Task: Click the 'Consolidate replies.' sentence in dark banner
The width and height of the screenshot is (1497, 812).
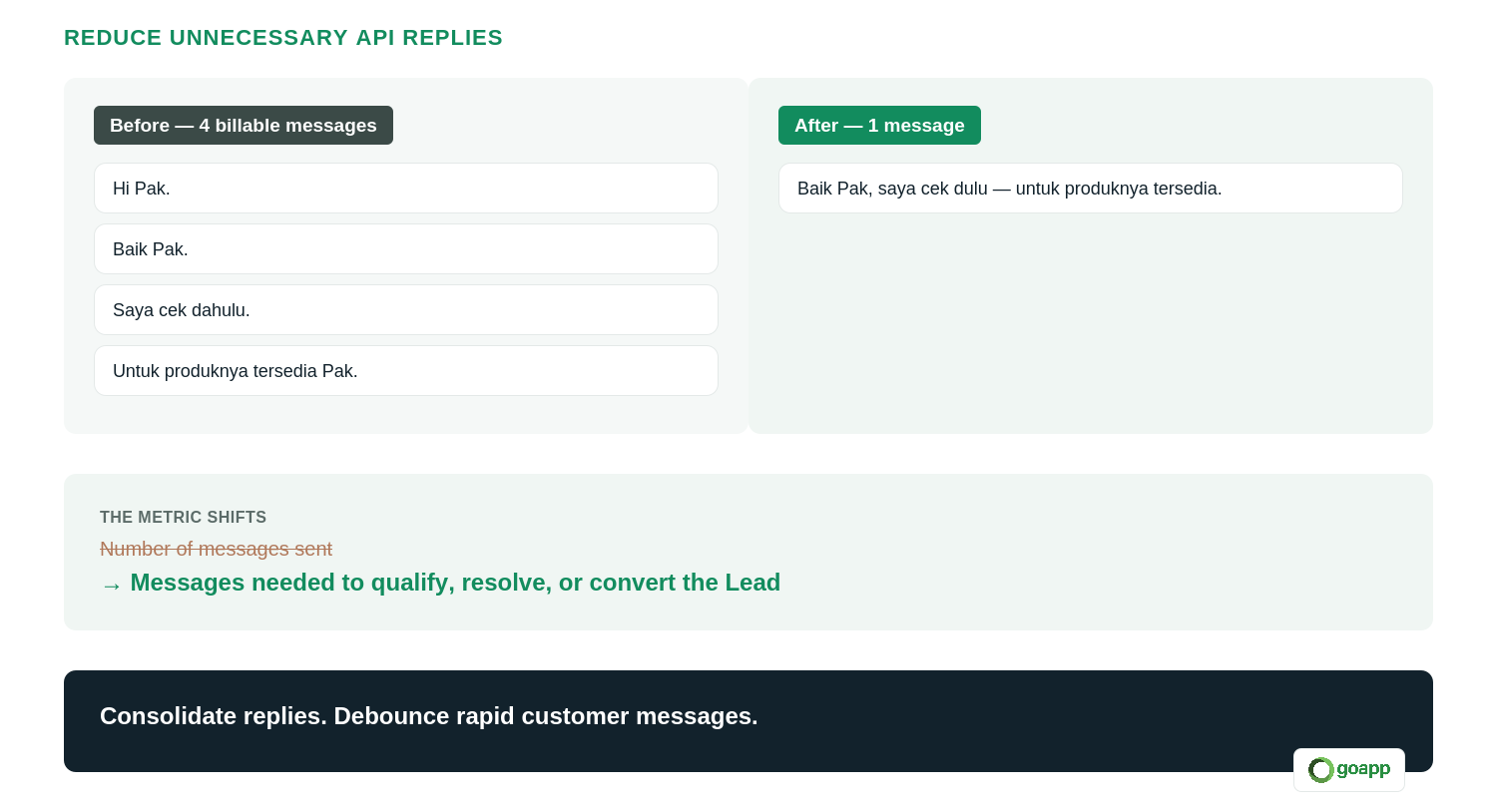Action: click(214, 716)
